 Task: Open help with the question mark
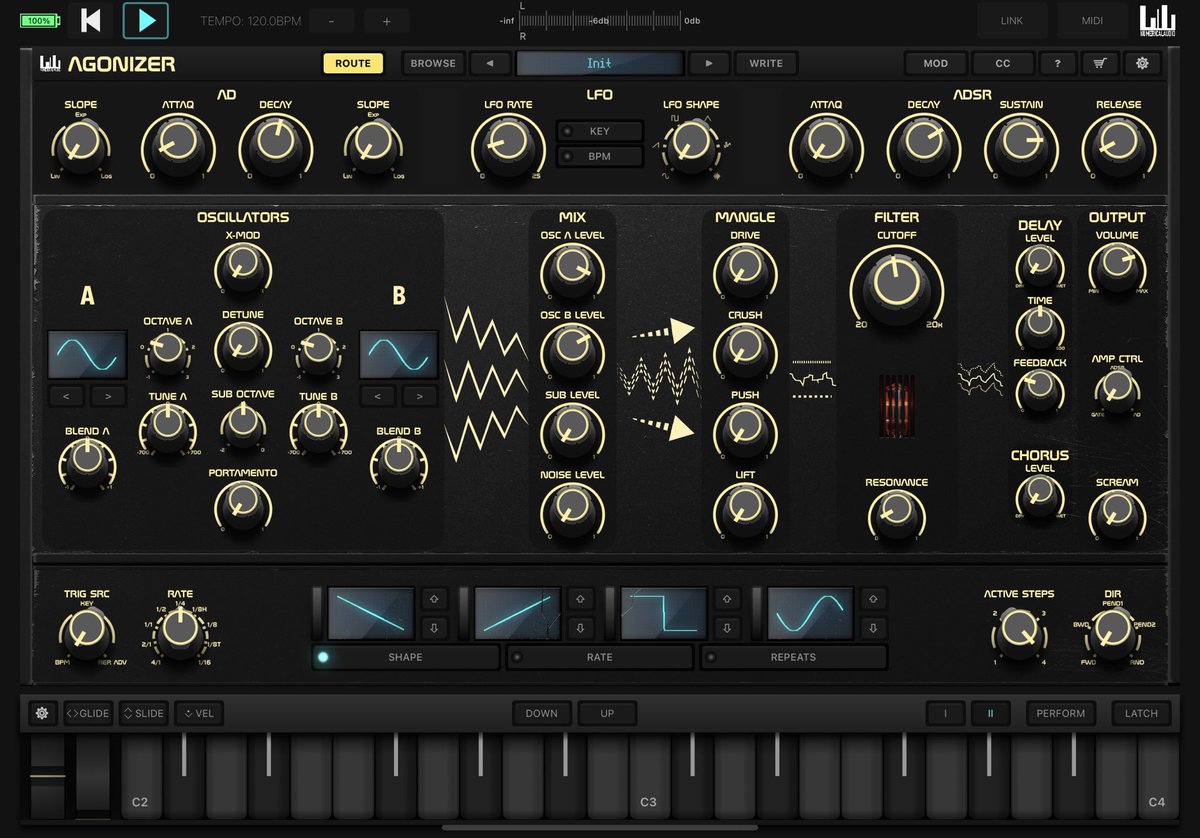[1058, 63]
